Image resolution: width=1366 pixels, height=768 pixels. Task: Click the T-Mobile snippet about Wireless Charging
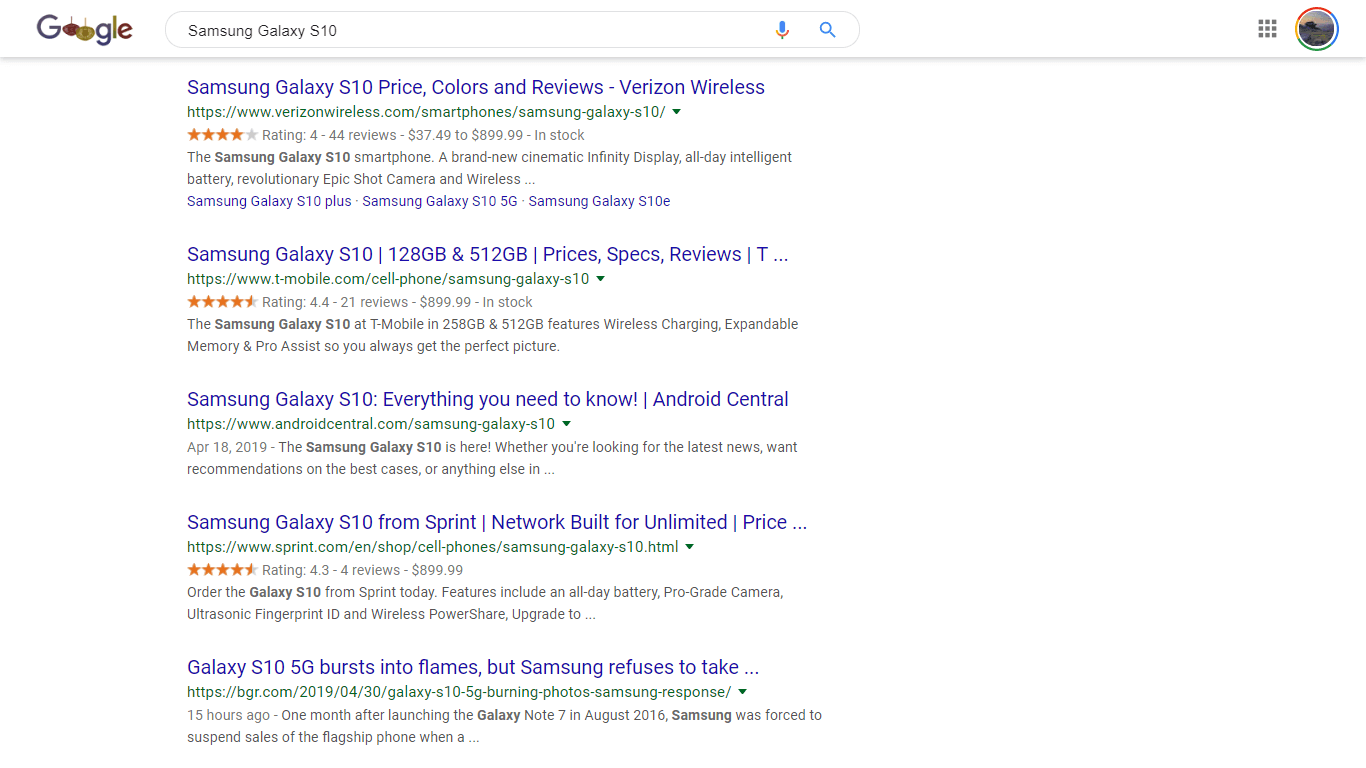click(x=493, y=335)
